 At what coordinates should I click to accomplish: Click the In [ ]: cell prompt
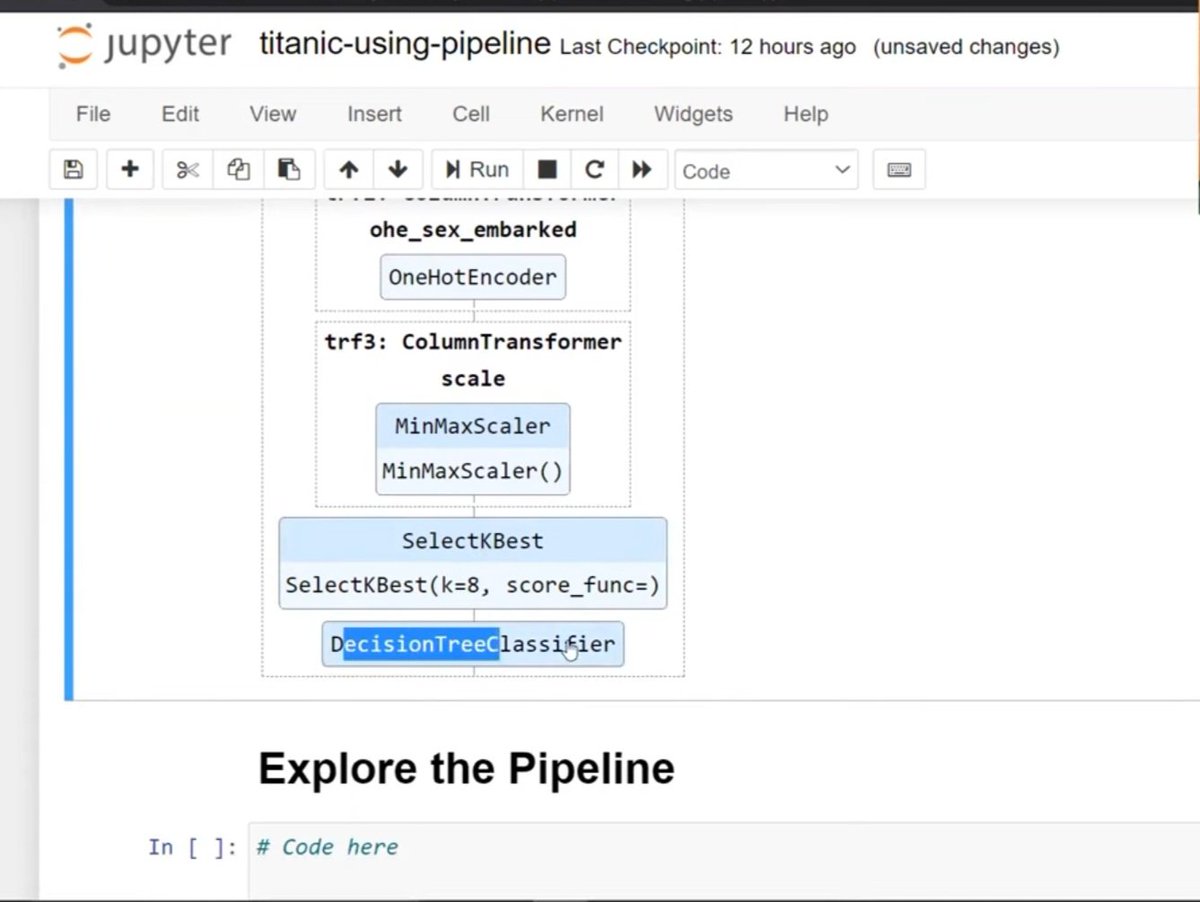coord(192,847)
